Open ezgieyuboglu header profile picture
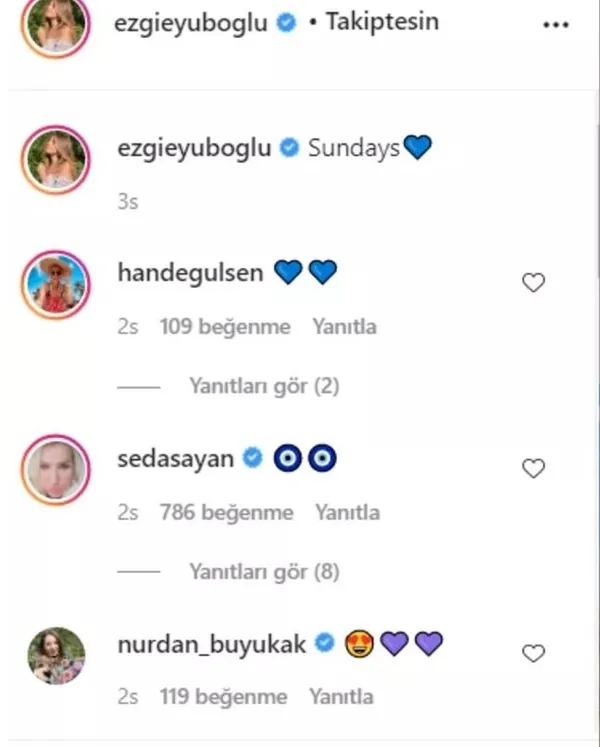The image size is (600, 747). click(56, 24)
